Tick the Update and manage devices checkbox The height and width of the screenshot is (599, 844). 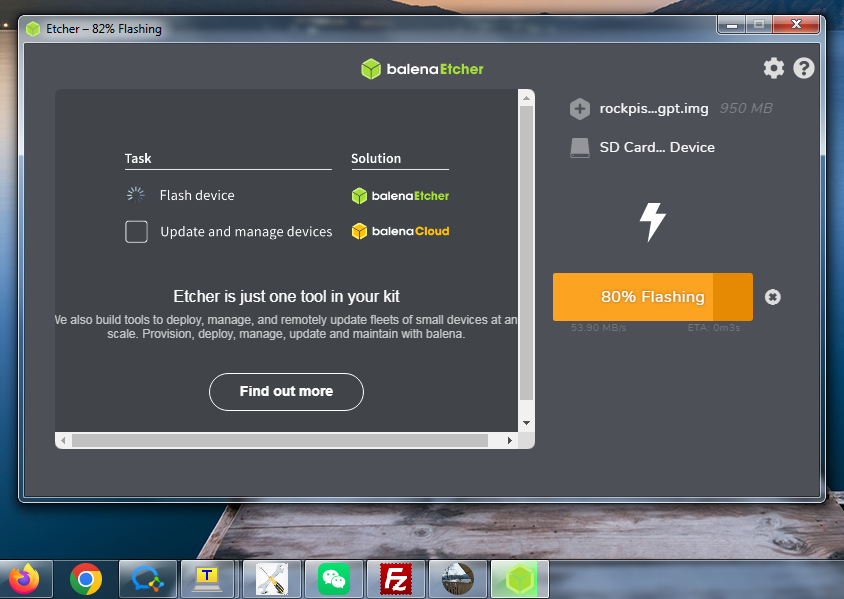(x=136, y=232)
